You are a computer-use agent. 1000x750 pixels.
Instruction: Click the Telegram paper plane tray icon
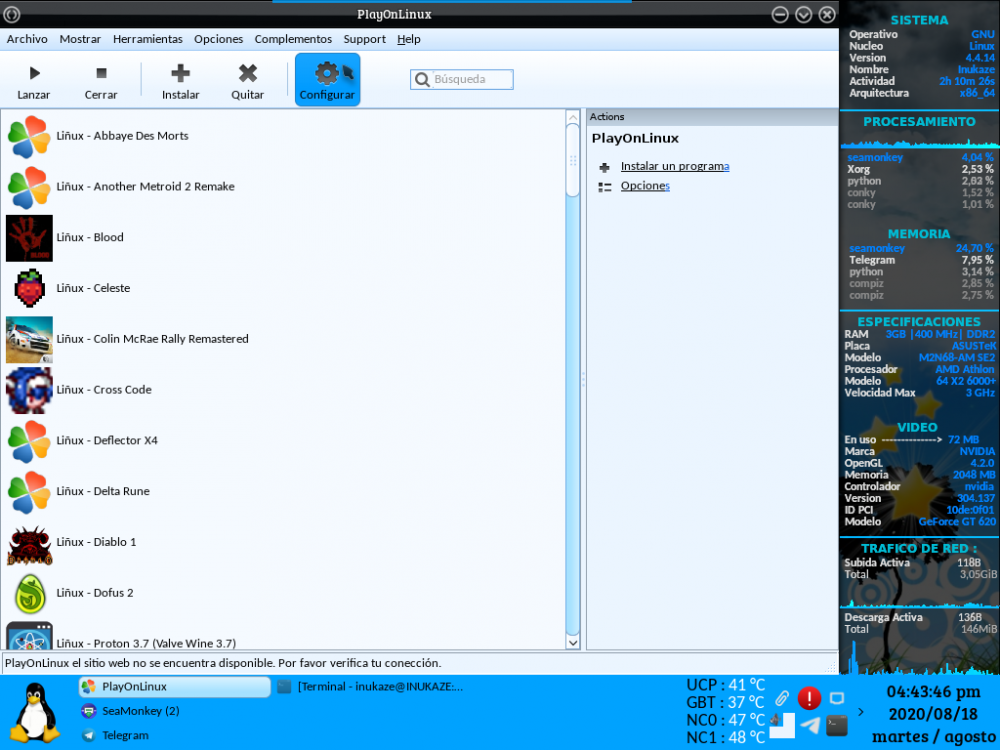(x=810, y=725)
